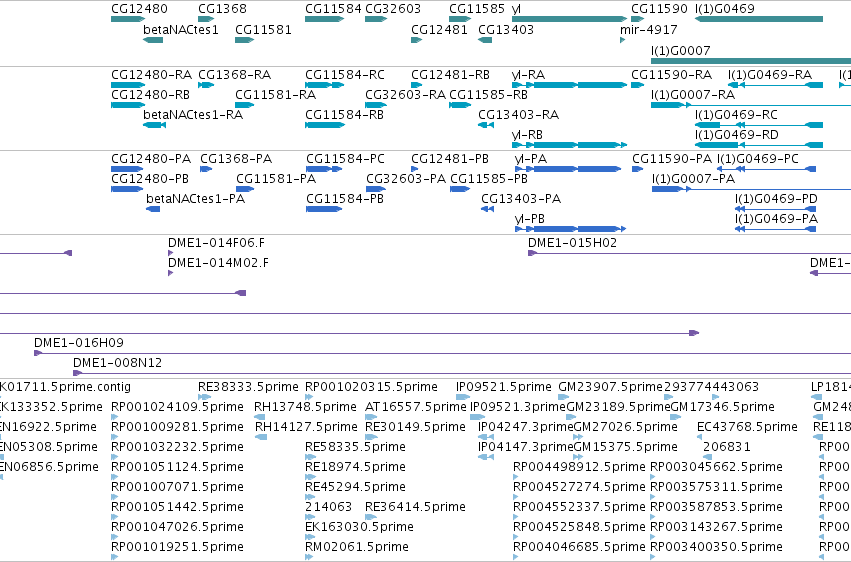Select EST EK163030.5prime
851x562 pixels.
tap(359, 527)
